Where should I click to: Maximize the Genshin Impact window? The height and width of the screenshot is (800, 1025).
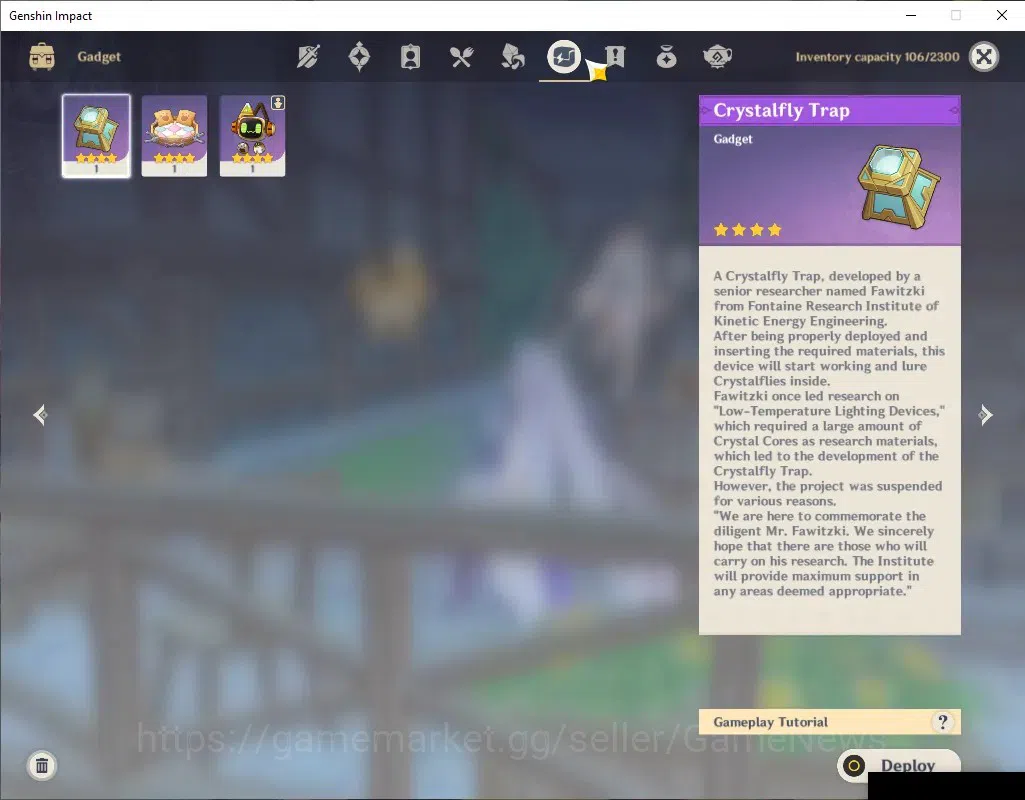[x=956, y=15]
